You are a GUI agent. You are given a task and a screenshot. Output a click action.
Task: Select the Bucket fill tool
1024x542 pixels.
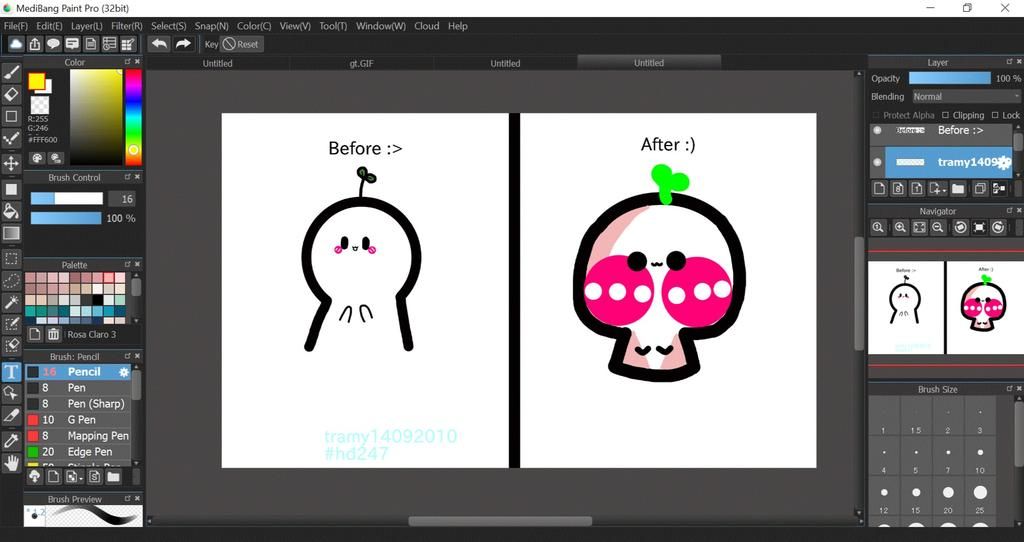[11, 210]
